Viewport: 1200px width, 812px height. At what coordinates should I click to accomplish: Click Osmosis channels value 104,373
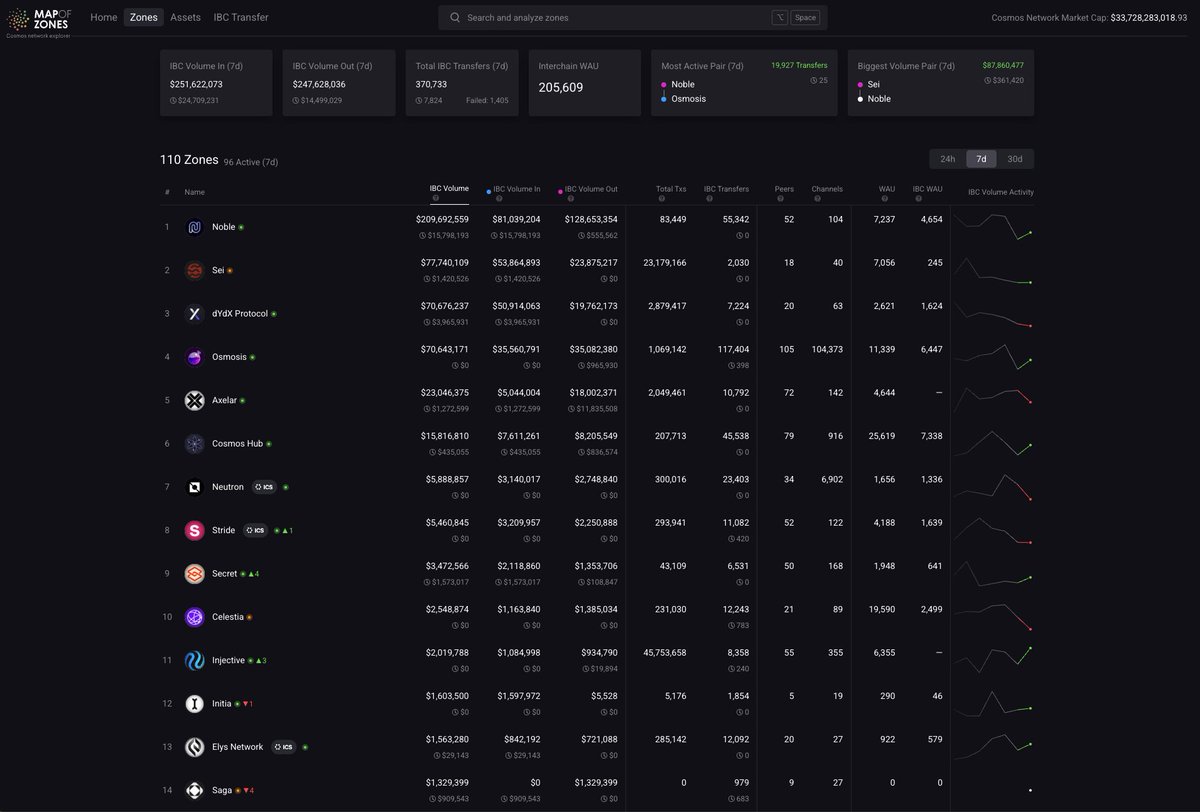click(x=827, y=349)
